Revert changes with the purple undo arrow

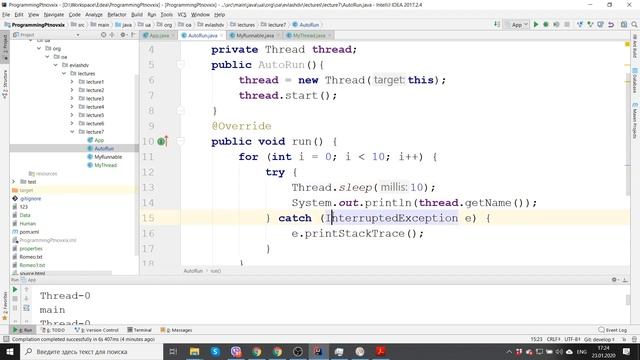(611, 24)
